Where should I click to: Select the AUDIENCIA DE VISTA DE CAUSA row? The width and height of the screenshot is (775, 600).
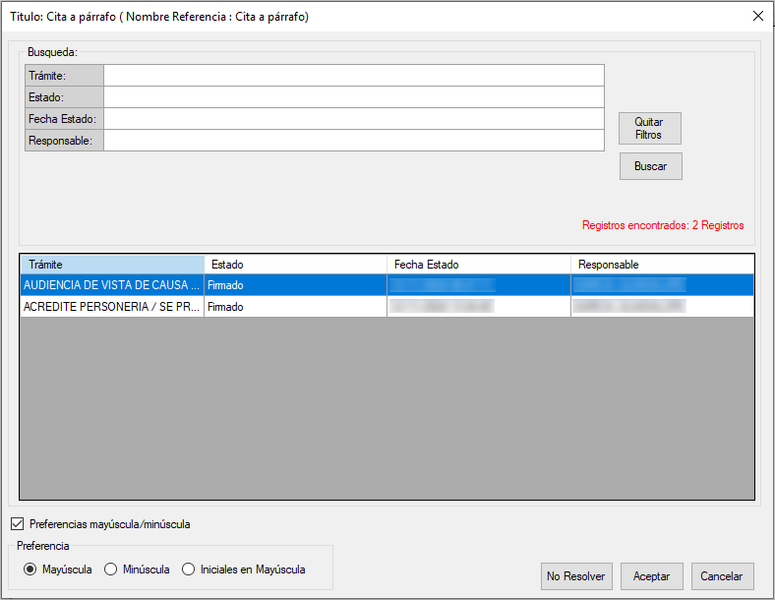point(112,286)
